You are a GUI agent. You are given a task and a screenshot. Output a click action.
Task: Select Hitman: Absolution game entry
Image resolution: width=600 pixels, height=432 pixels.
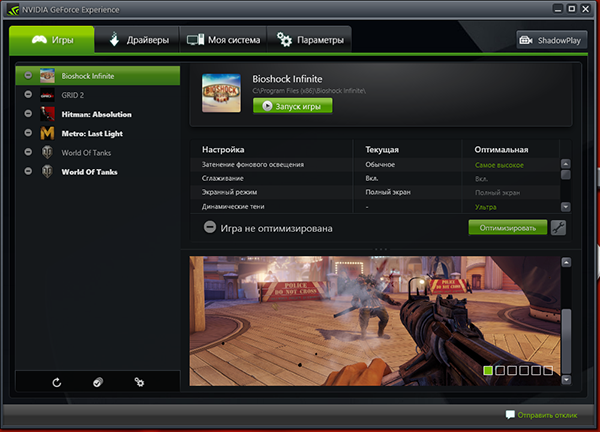tap(98, 114)
